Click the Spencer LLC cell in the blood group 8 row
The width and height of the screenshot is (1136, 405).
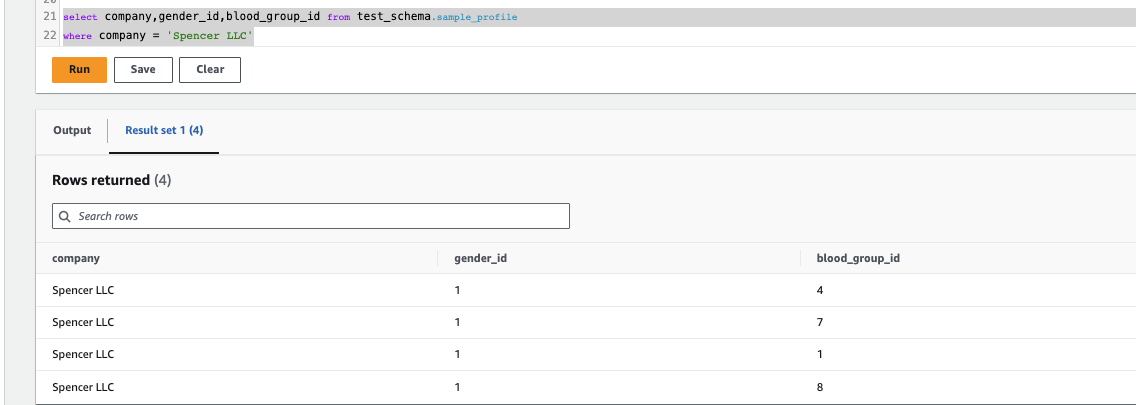point(83,388)
